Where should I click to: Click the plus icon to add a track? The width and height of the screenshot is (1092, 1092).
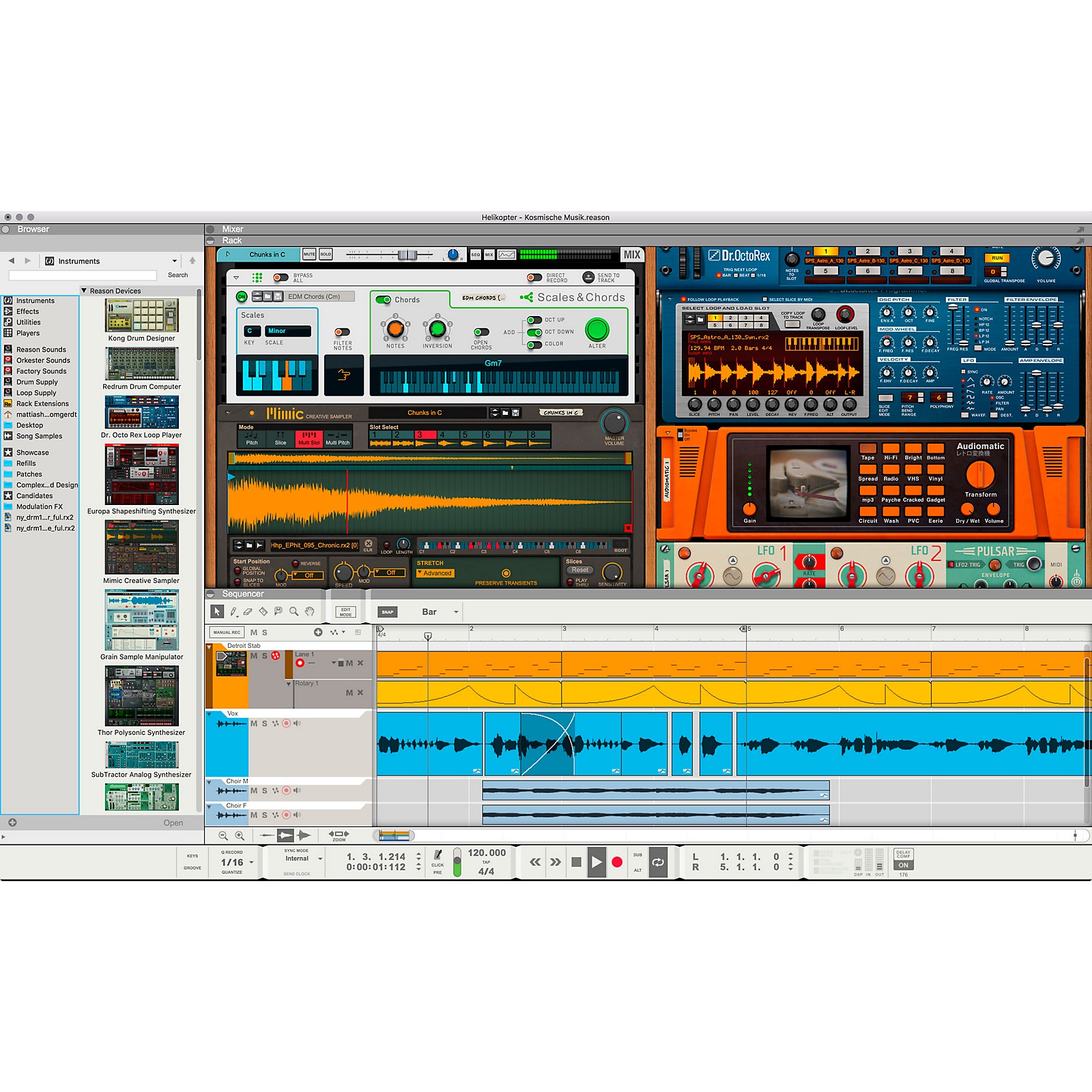318,632
